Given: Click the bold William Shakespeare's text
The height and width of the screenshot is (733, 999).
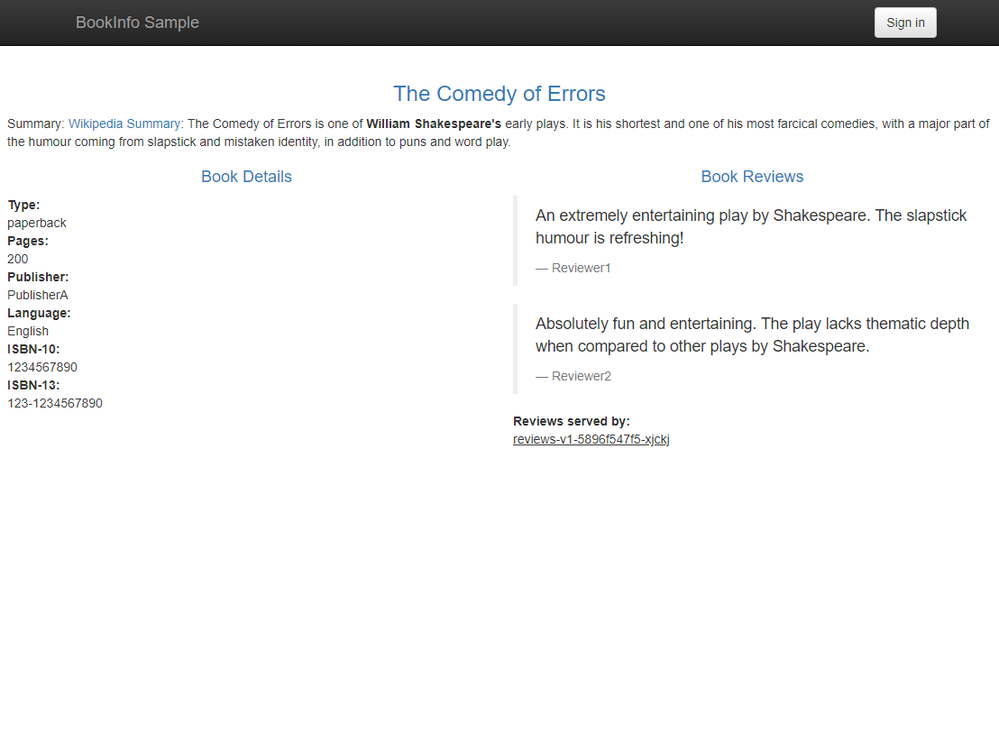Looking at the screenshot, I should tap(434, 124).
